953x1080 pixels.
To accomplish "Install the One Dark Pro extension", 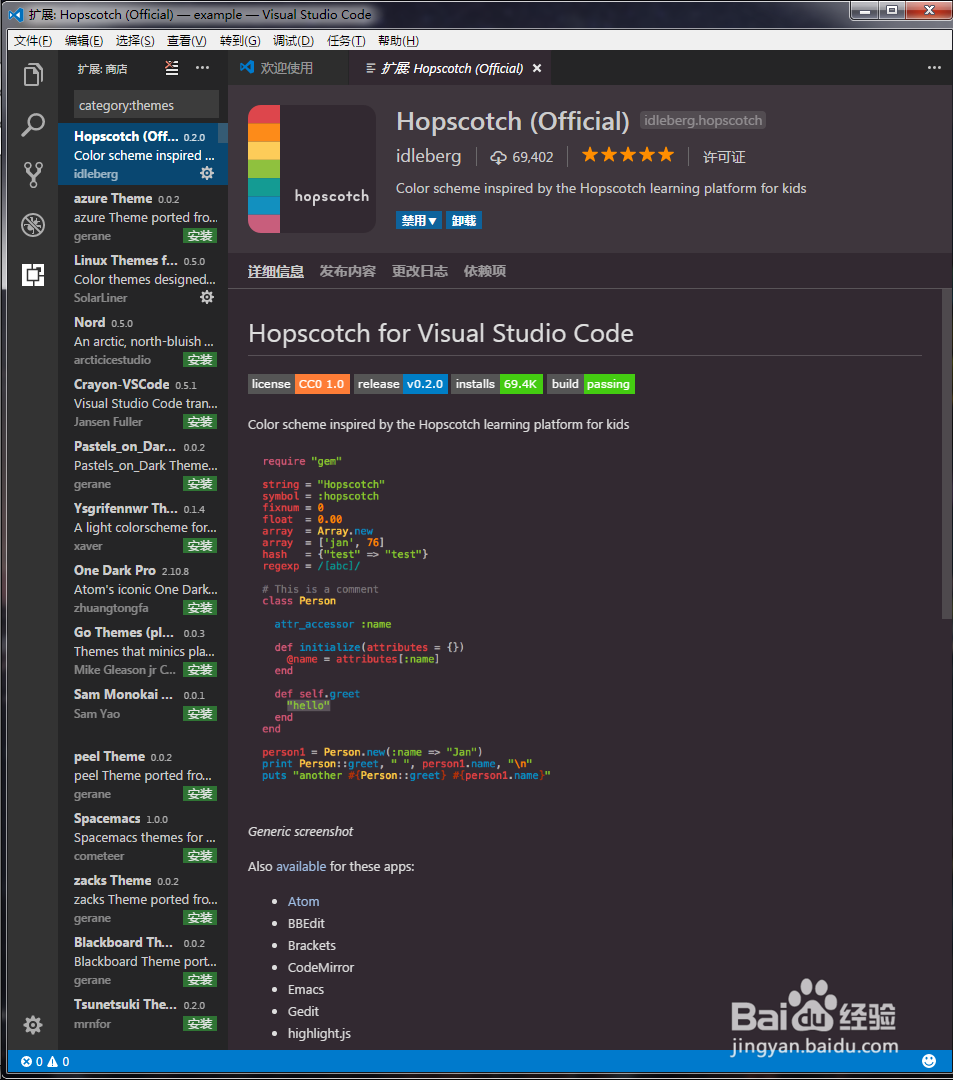I will [200, 608].
